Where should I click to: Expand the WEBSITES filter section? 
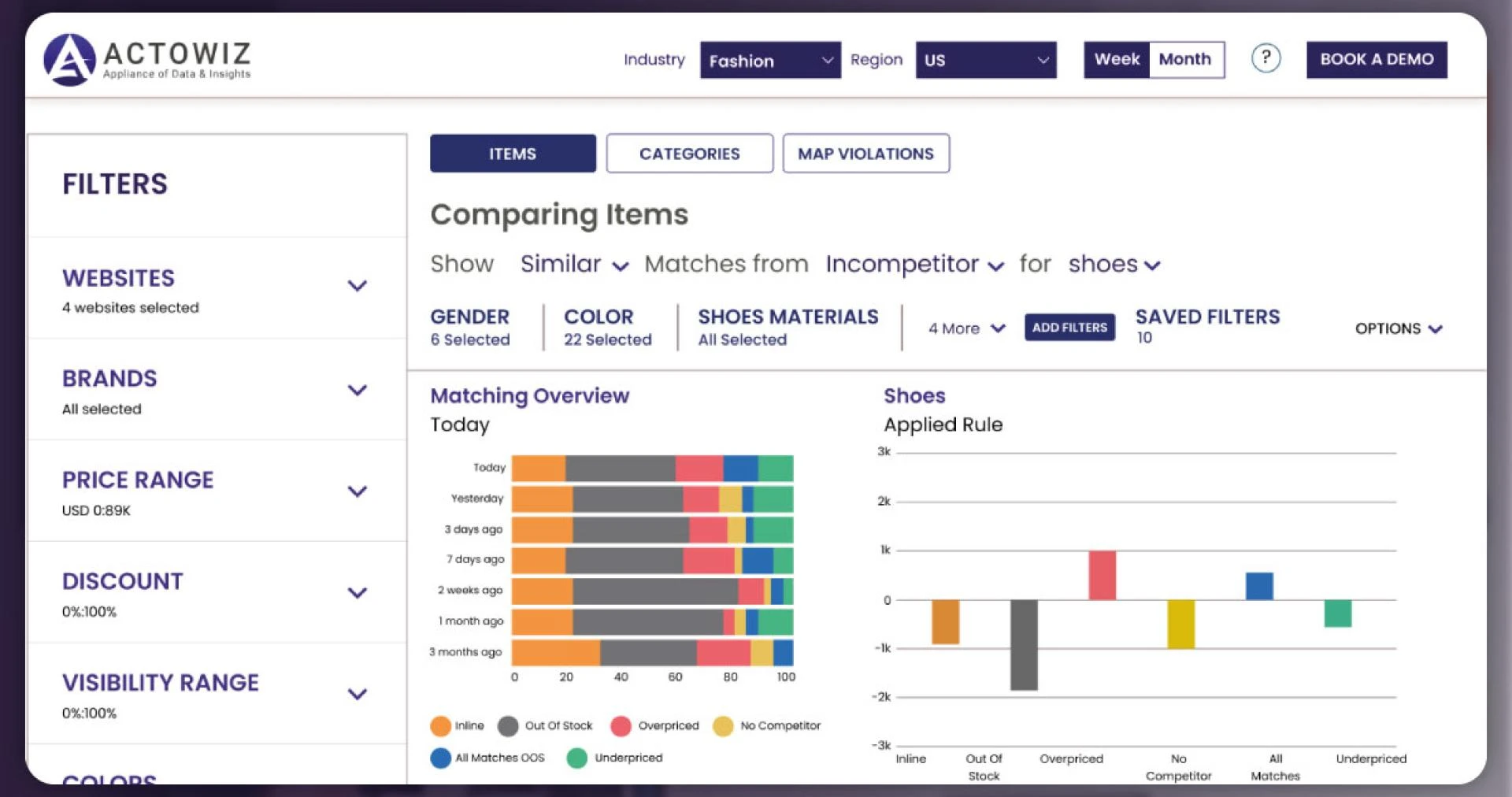[x=358, y=286]
